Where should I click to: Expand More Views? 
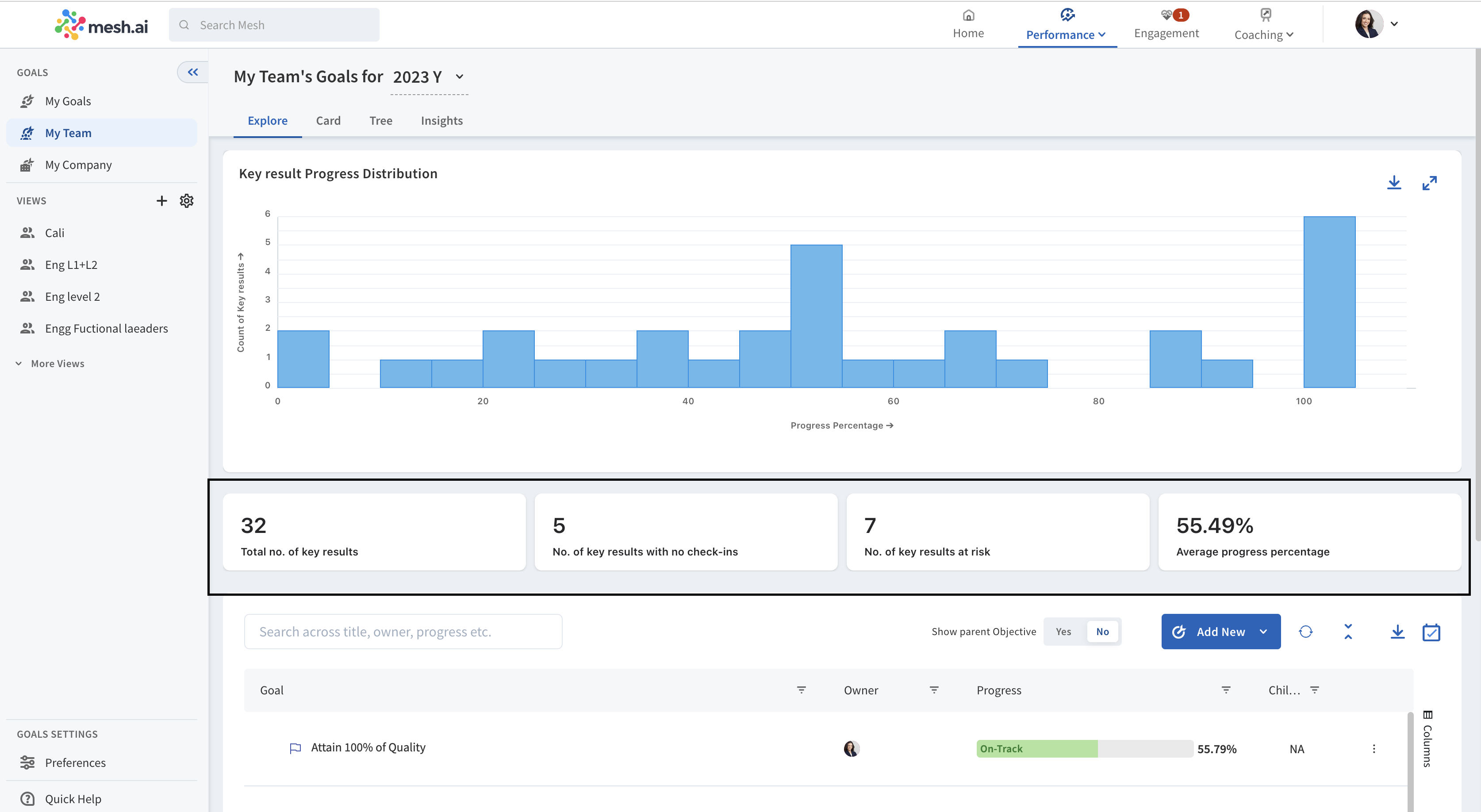click(x=50, y=363)
